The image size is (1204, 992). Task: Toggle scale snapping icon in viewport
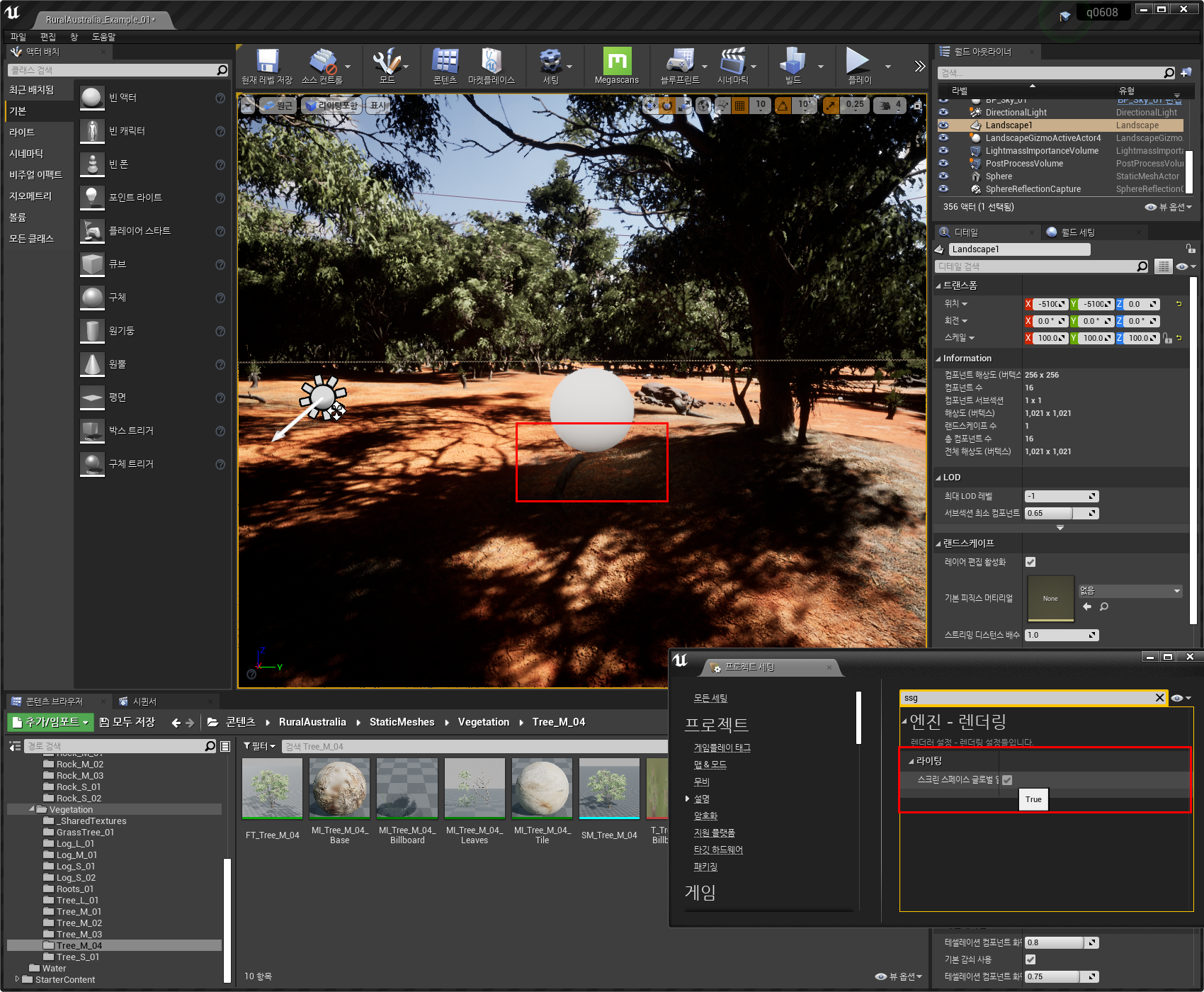pos(831,106)
